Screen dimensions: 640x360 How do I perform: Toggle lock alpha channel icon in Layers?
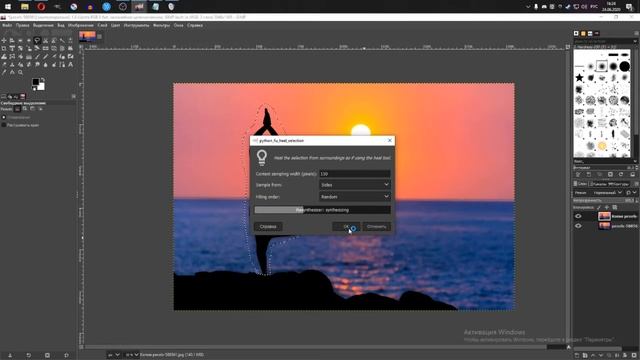tap(615, 208)
